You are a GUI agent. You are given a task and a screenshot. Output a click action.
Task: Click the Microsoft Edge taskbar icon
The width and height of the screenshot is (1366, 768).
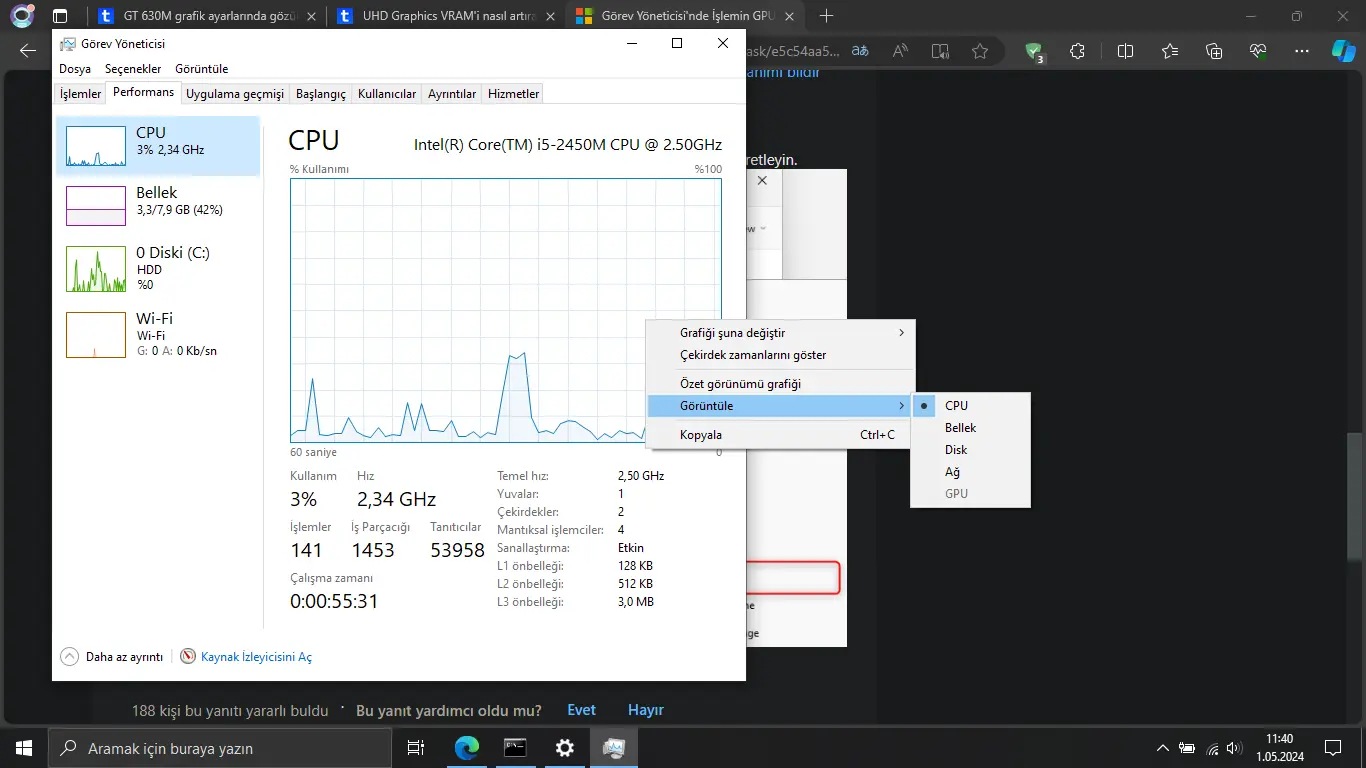coord(467,748)
